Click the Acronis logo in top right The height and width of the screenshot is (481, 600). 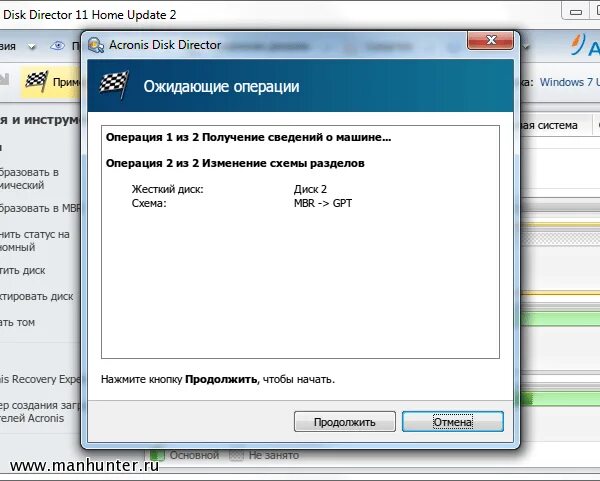[584, 45]
